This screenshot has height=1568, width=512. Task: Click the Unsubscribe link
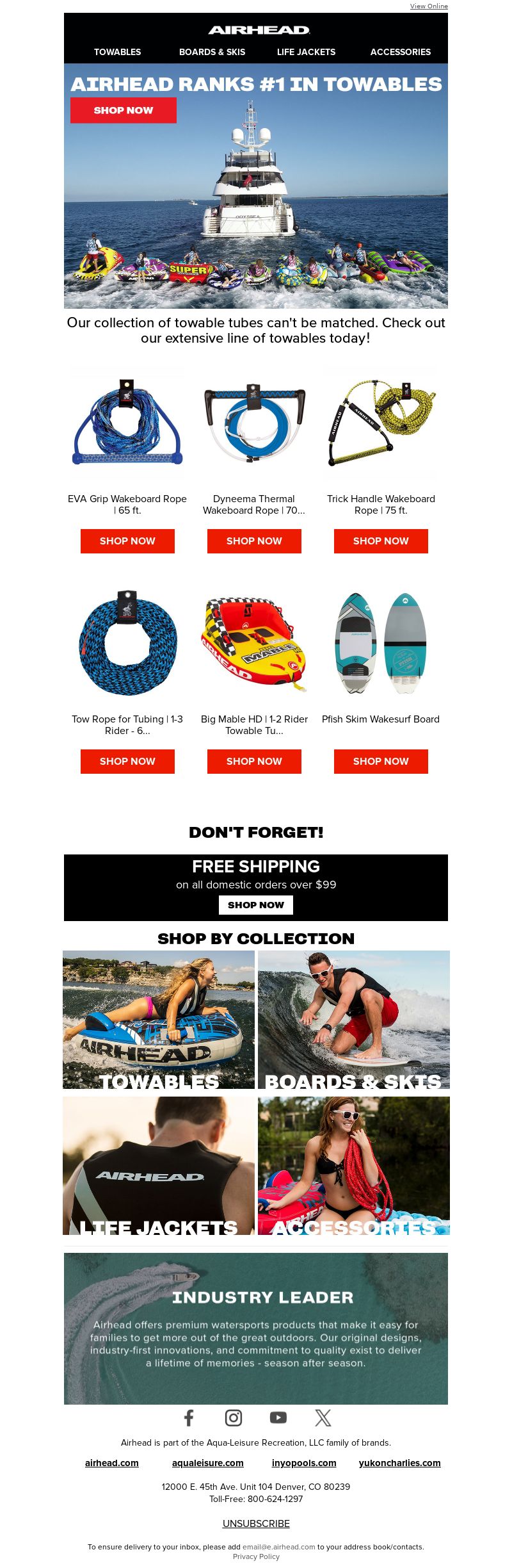[x=256, y=1523]
